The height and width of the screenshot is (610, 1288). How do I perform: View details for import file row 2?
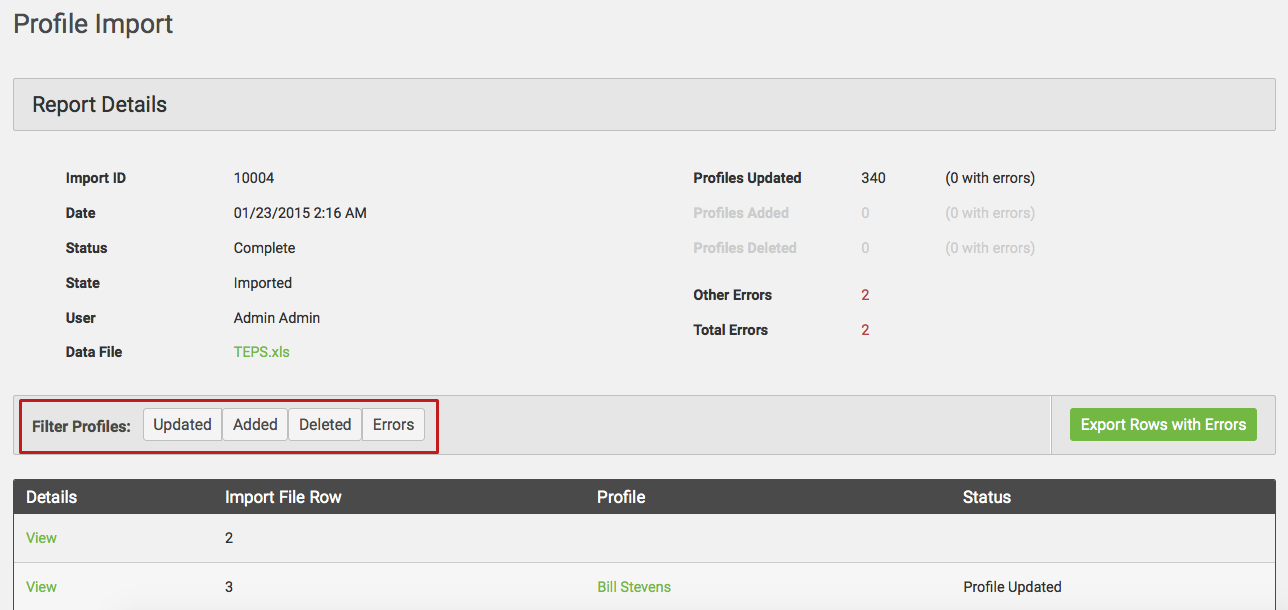41,538
